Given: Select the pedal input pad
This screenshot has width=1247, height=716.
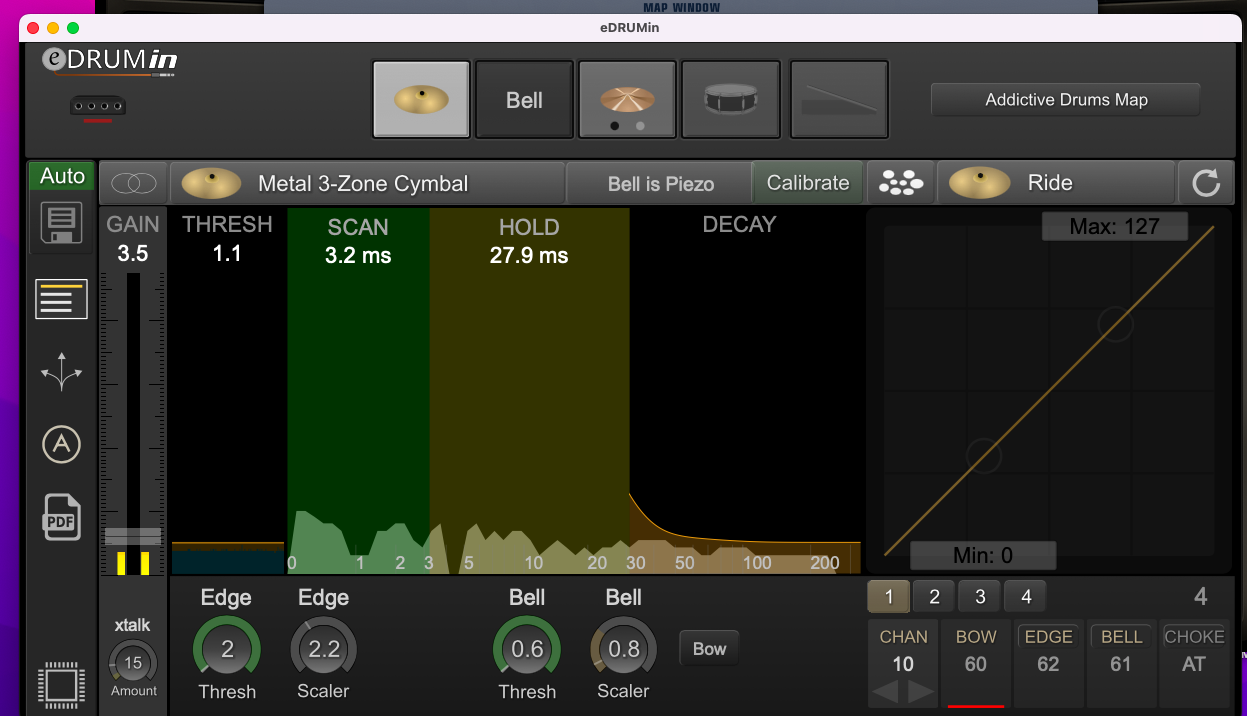Looking at the screenshot, I should point(839,100).
